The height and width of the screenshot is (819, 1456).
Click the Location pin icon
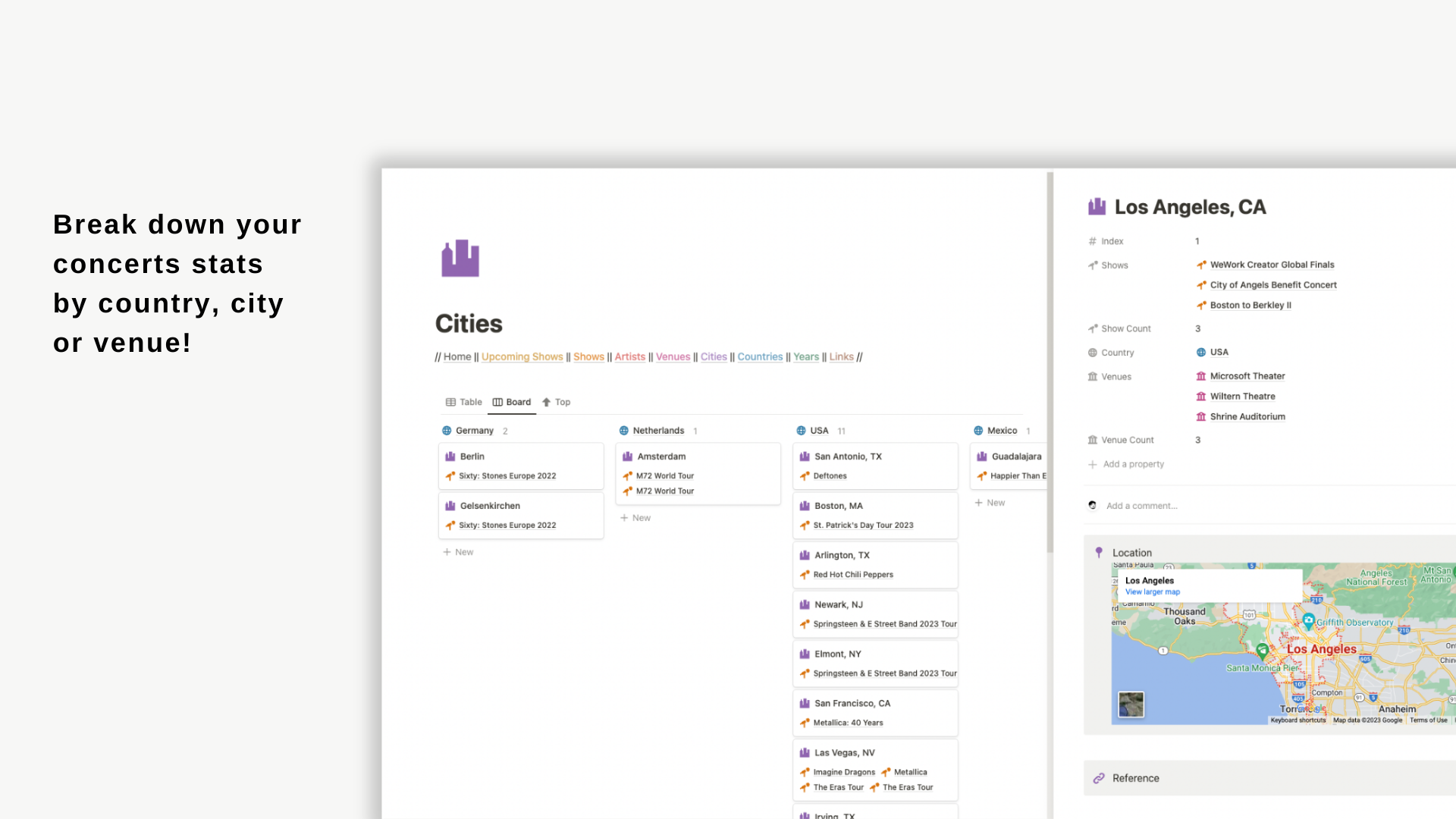click(1099, 553)
